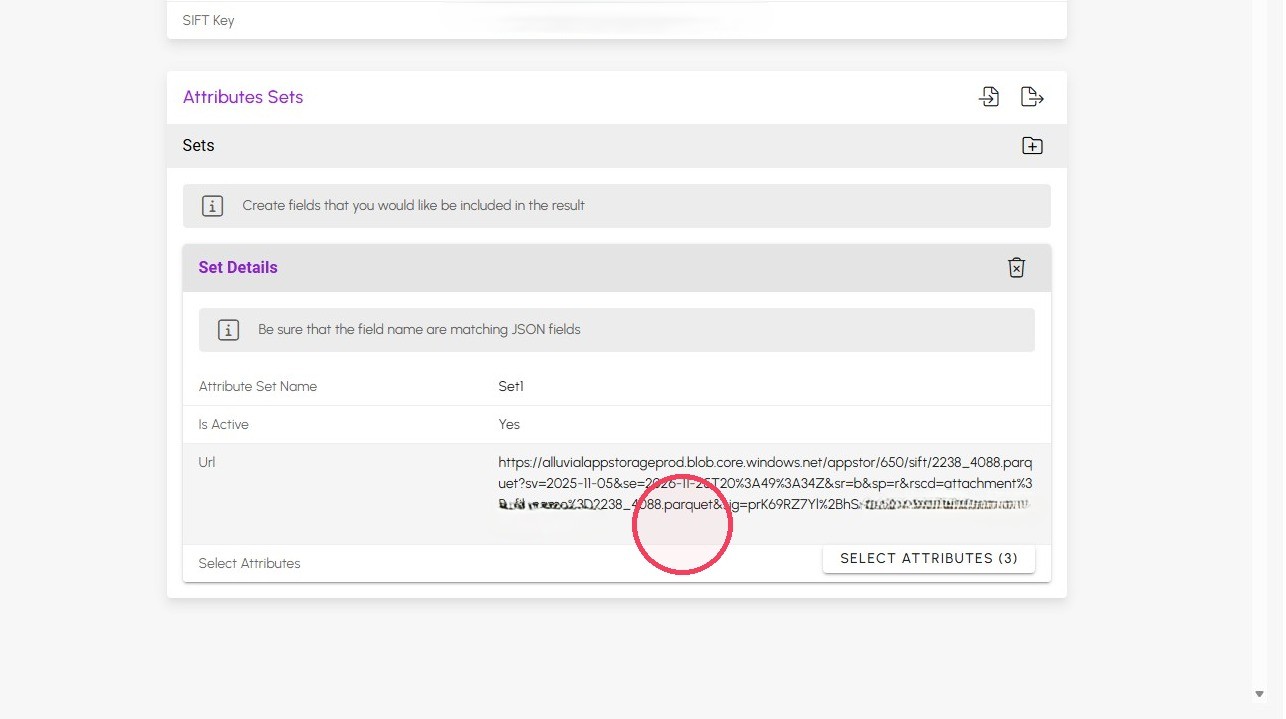Select the SIFT Key row label

[x=208, y=20]
